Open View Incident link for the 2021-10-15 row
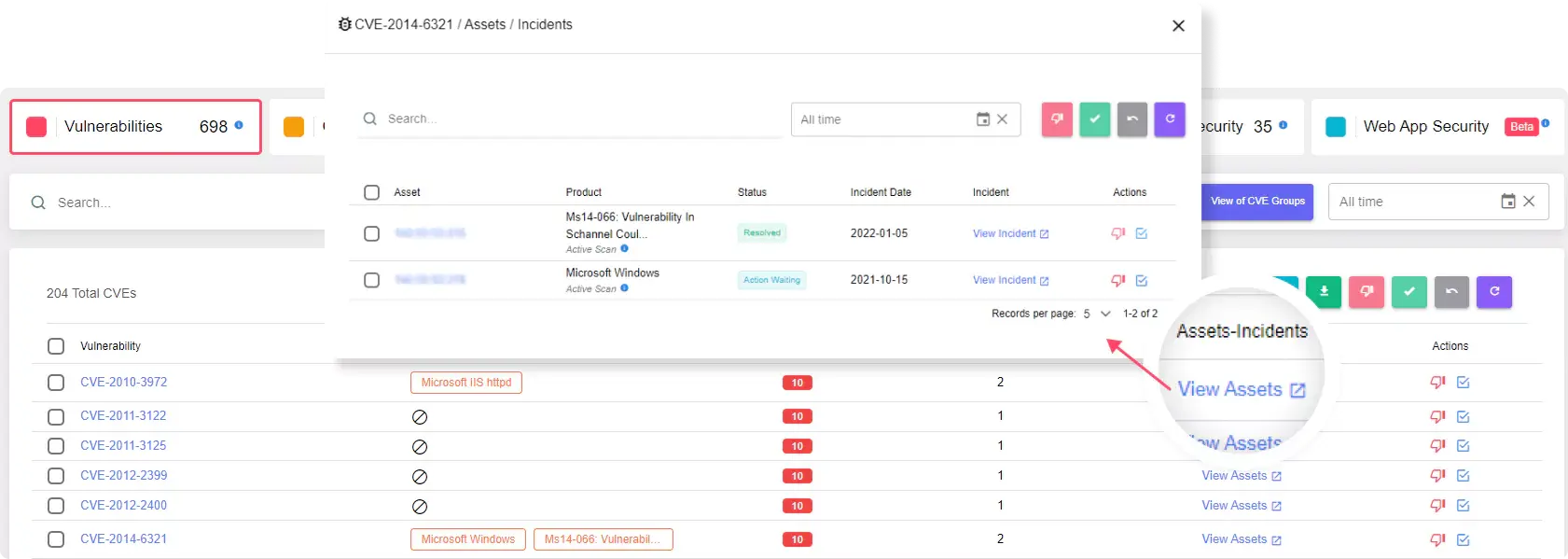The width and height of the screenshot is (1568, 559). pos(1011,280)
